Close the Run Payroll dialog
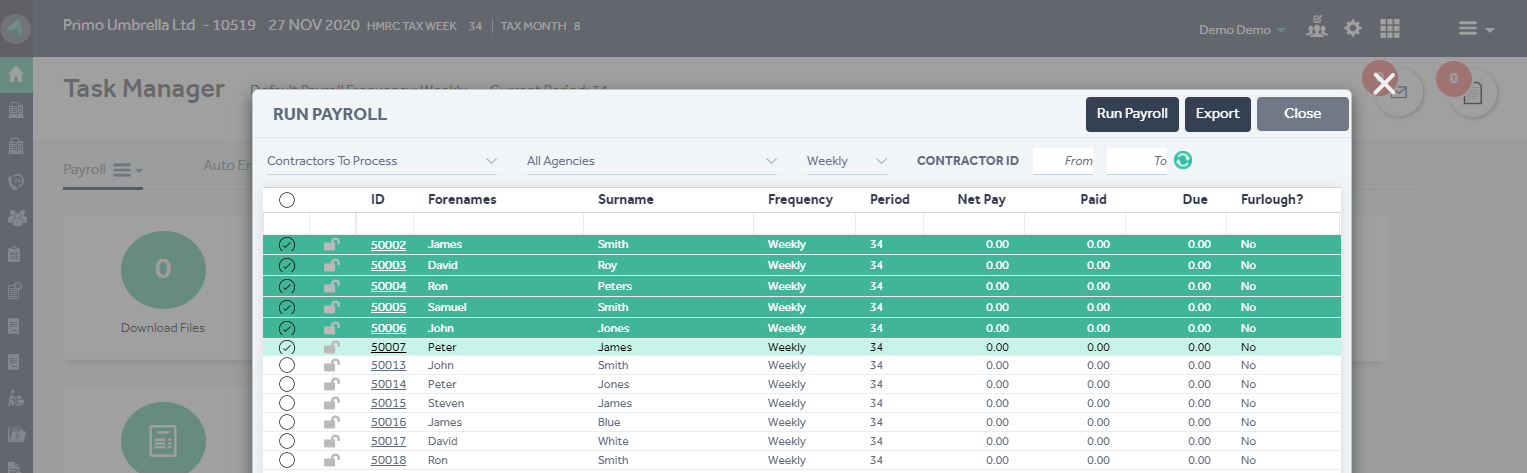1527x473 pixels. pos(1302,114)
